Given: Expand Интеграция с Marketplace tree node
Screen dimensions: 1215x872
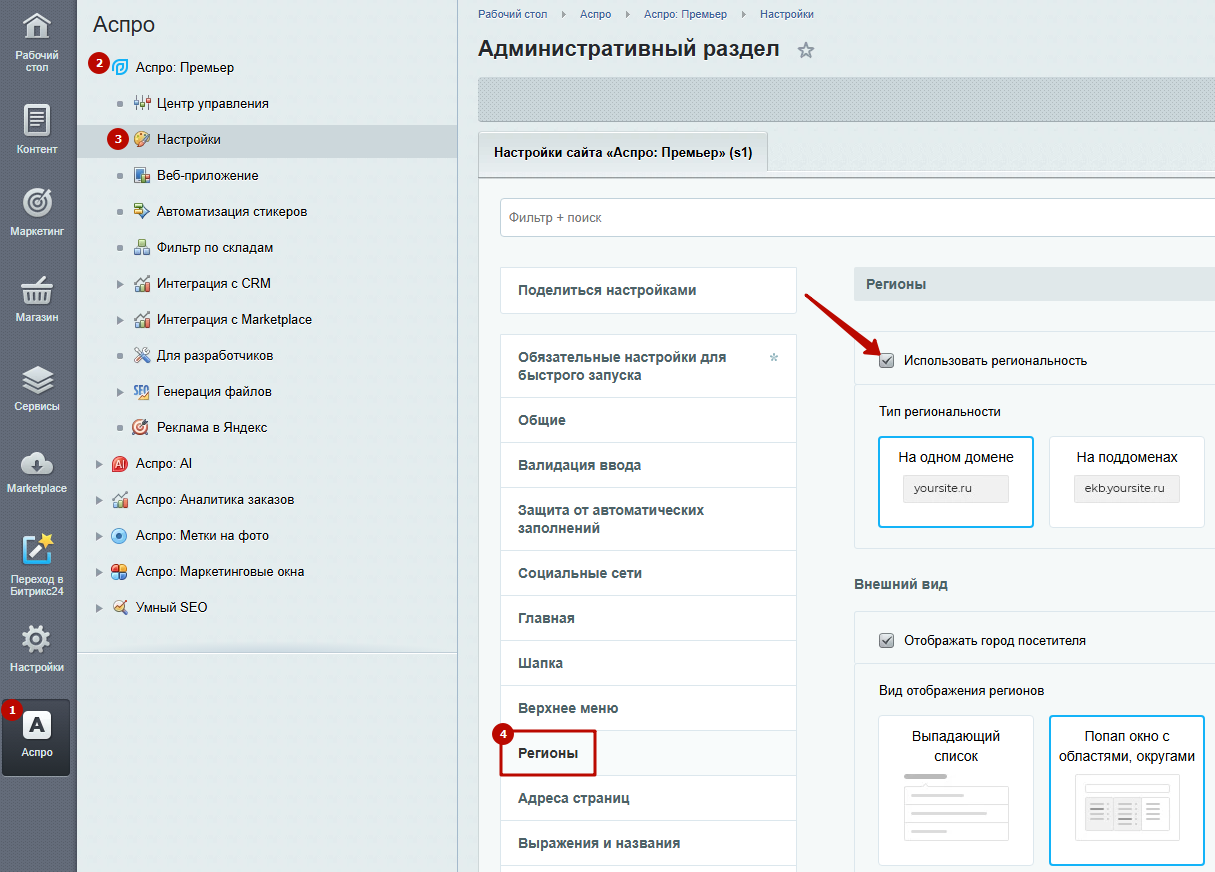Looking at the screenshot, I should point(120,320).
